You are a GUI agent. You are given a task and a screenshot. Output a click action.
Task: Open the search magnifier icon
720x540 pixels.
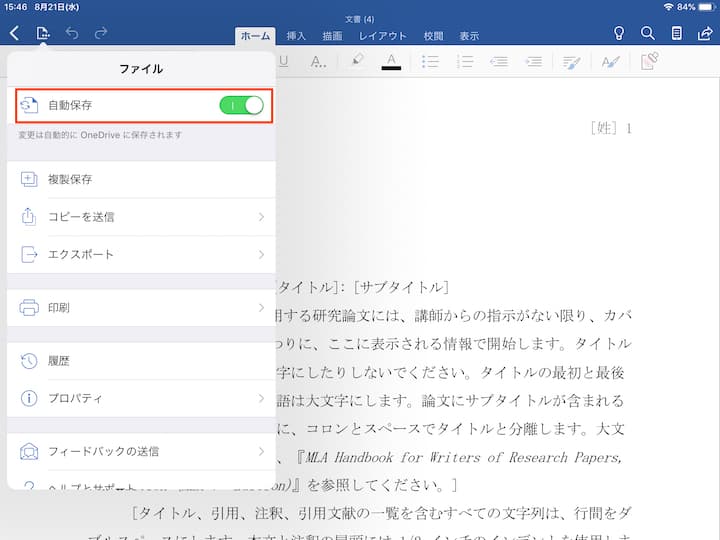coord(647,33)
